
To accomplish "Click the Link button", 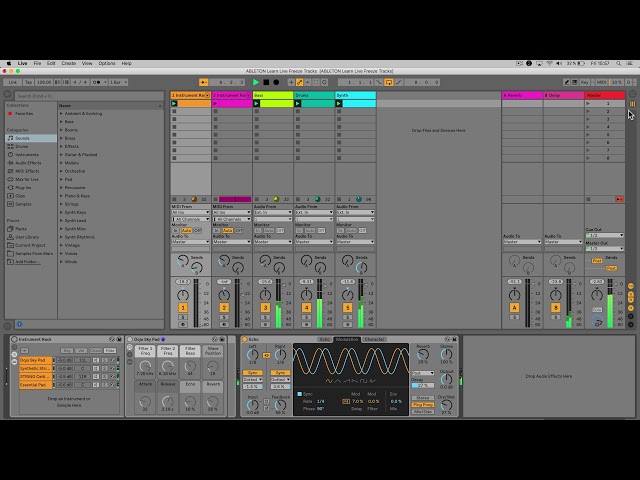I will 13,82.
